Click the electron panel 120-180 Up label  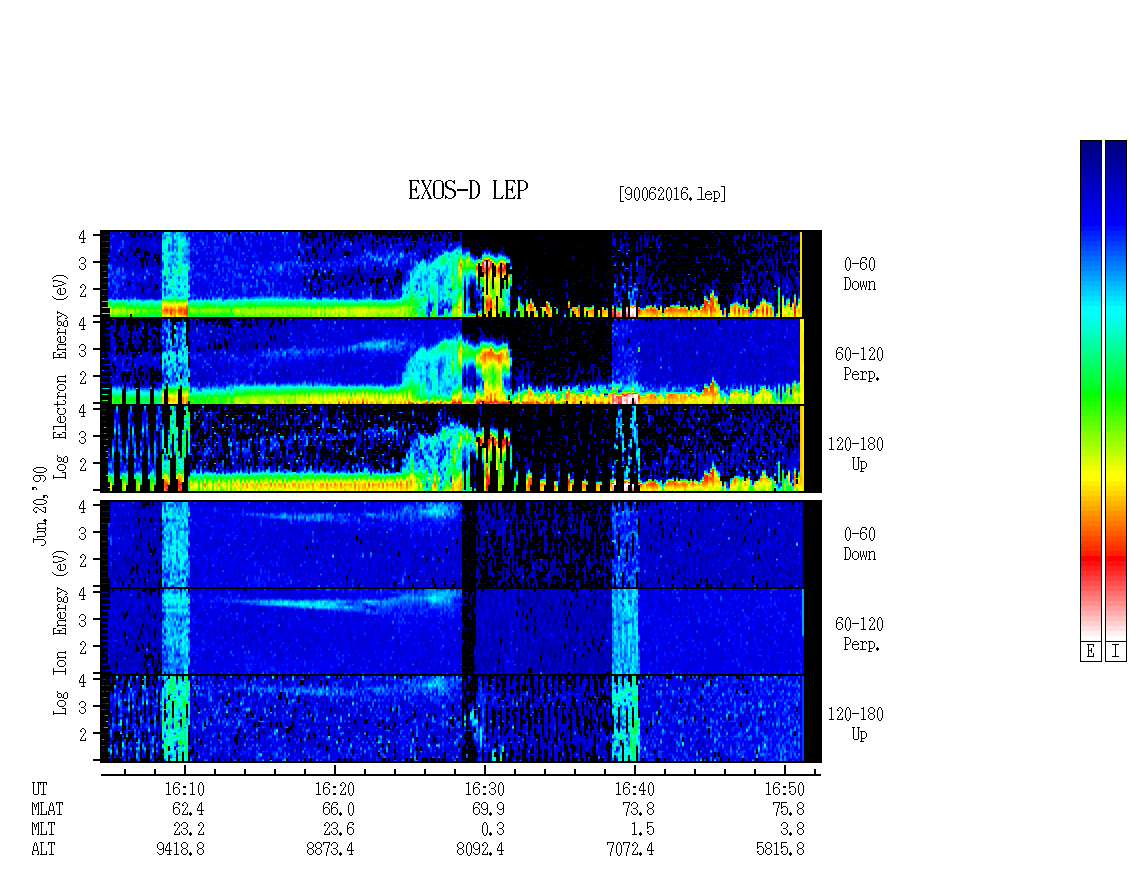[855, 454]
